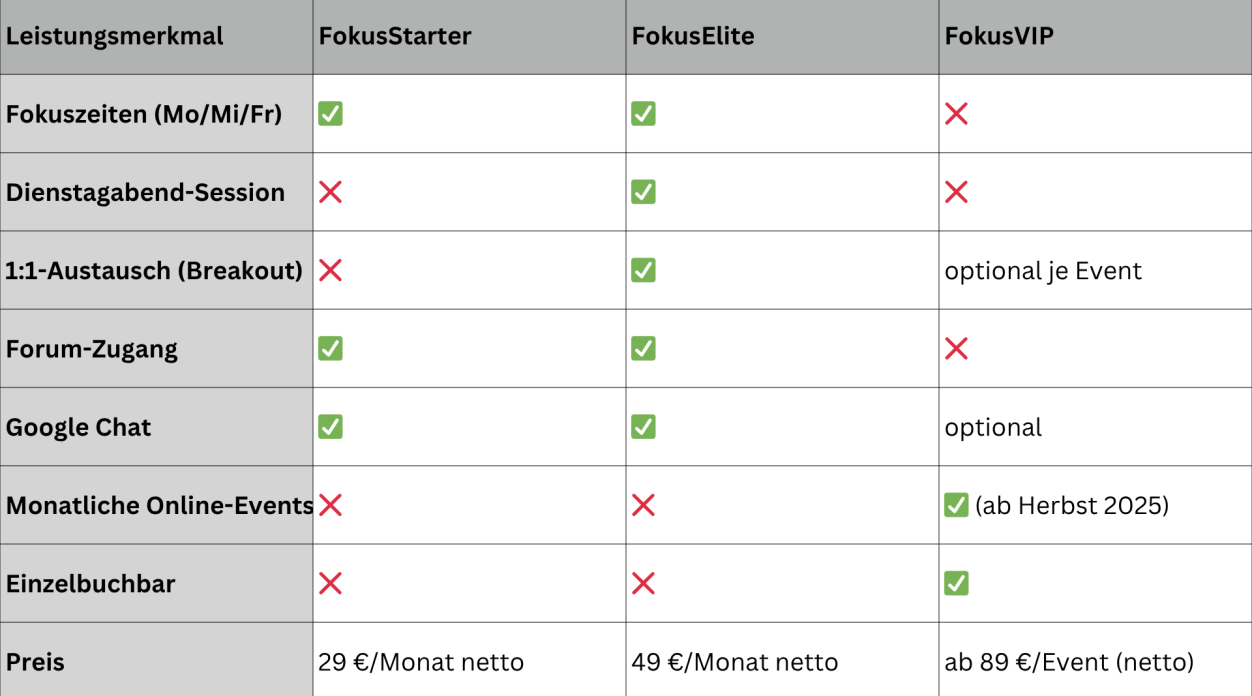Image resolution: width=1252 pixels, height=696 pixels.
Task: Select the red cross for FokusStarter Dienstagabend-Session
Action: 330,192
